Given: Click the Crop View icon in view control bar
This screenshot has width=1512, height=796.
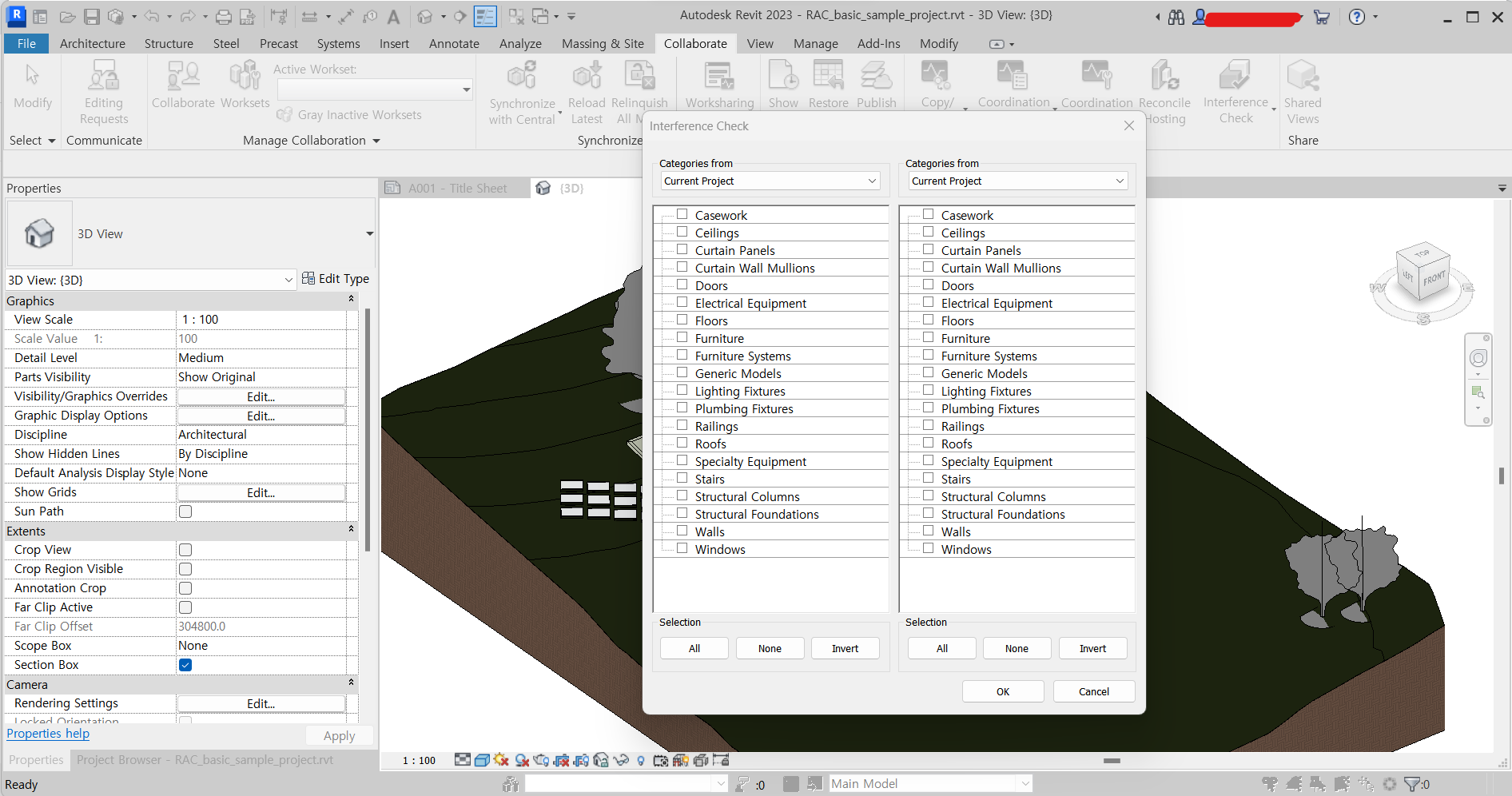Looking at the screenshot, I should pyautogui.click(x=562, y=760).
